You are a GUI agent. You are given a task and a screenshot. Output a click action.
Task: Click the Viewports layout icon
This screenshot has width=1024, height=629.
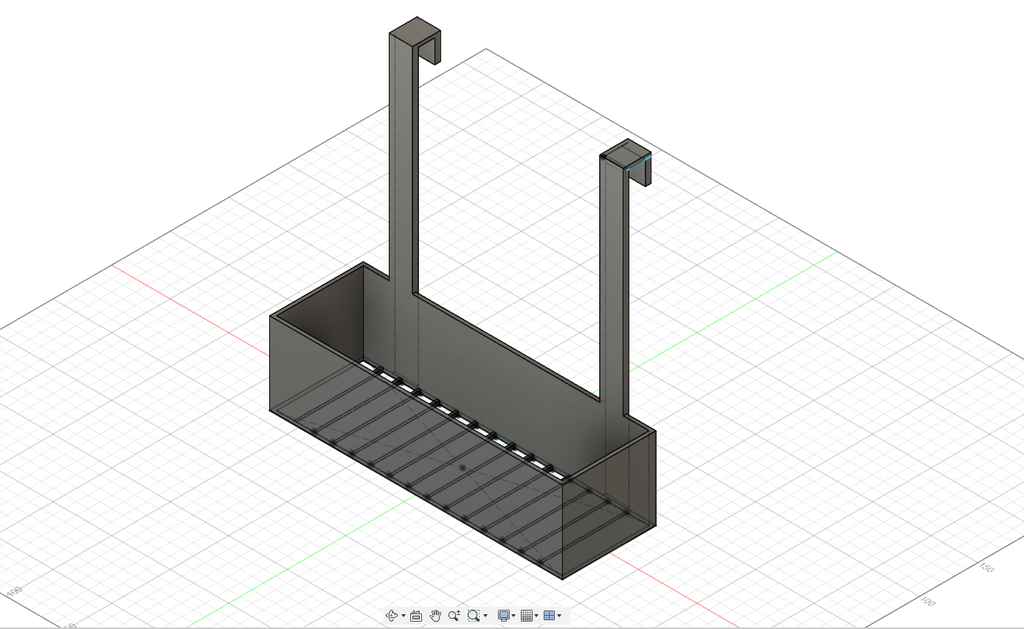pyautogui.click(x=549, y=615)
